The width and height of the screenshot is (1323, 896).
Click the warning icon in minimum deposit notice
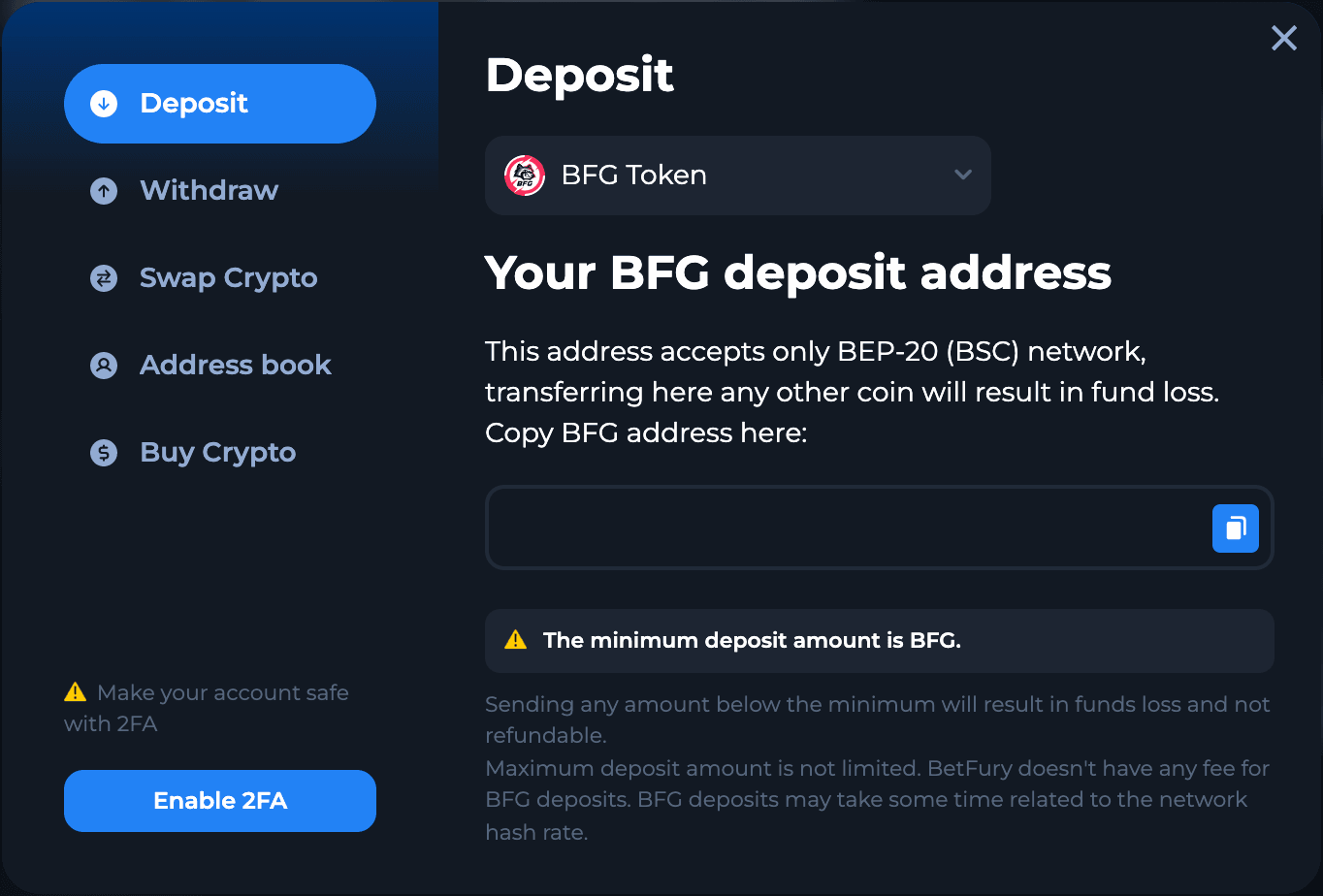pos(516,640)
